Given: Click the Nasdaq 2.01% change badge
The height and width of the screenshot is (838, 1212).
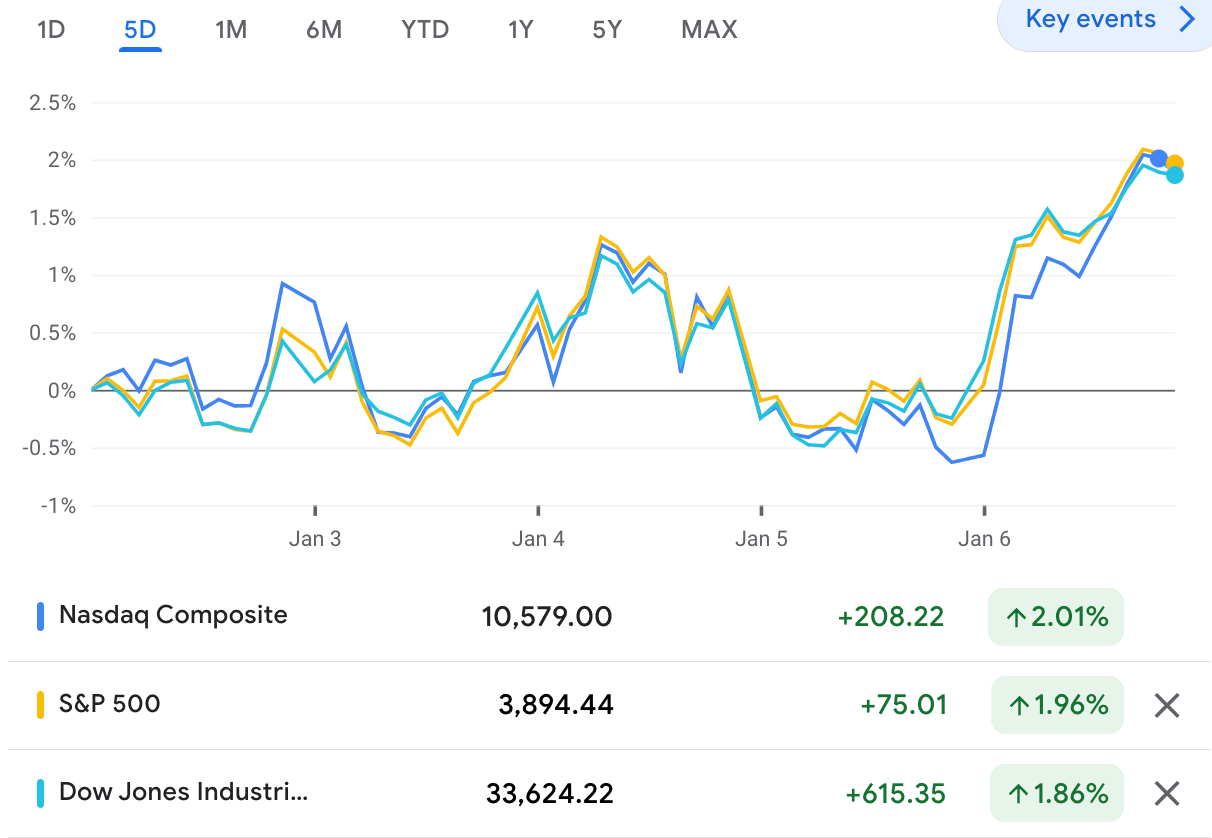Looking at the screenshot, I should click(1056, 617).
